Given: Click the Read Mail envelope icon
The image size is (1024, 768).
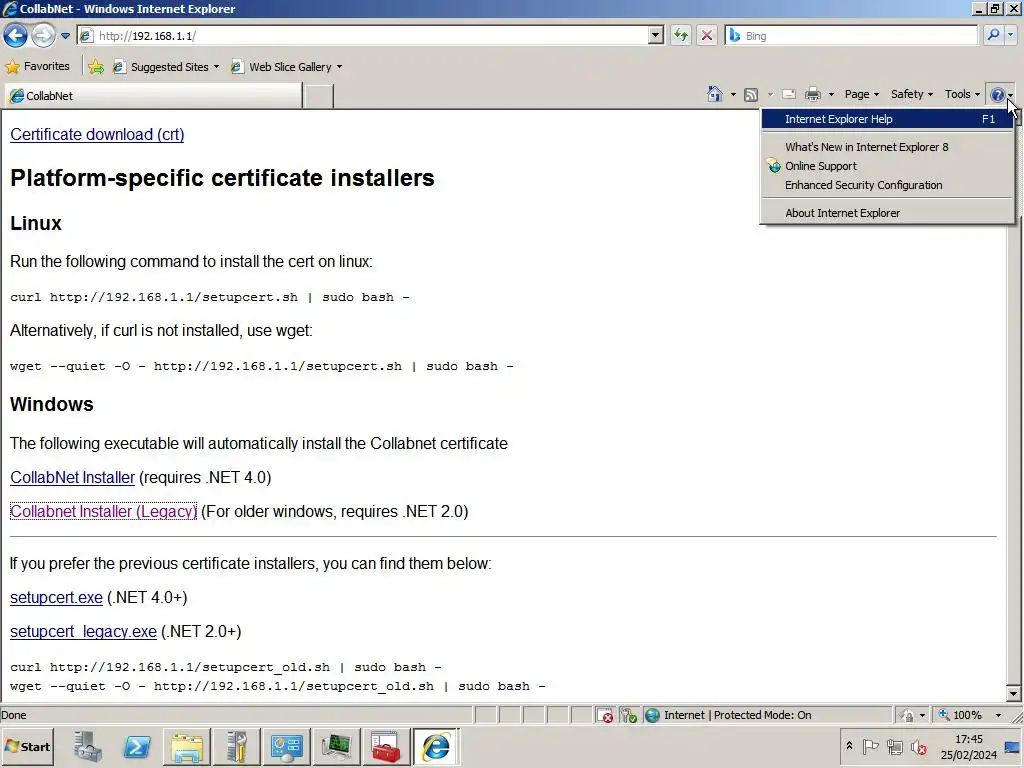Looking at the screenshot, I should [x=789, y=95].
